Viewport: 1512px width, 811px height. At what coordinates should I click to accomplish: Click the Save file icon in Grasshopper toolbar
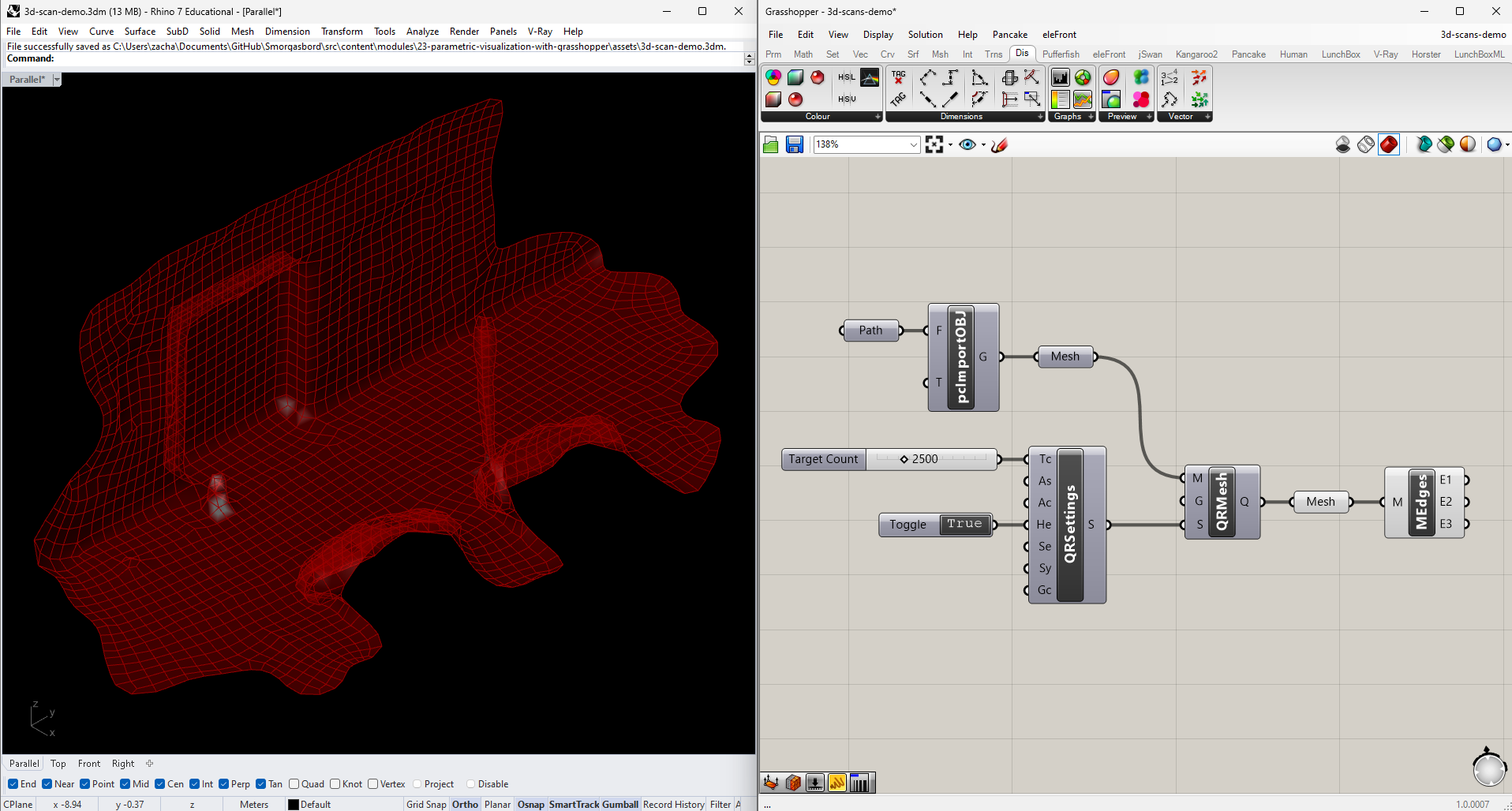tap(794, 144)
